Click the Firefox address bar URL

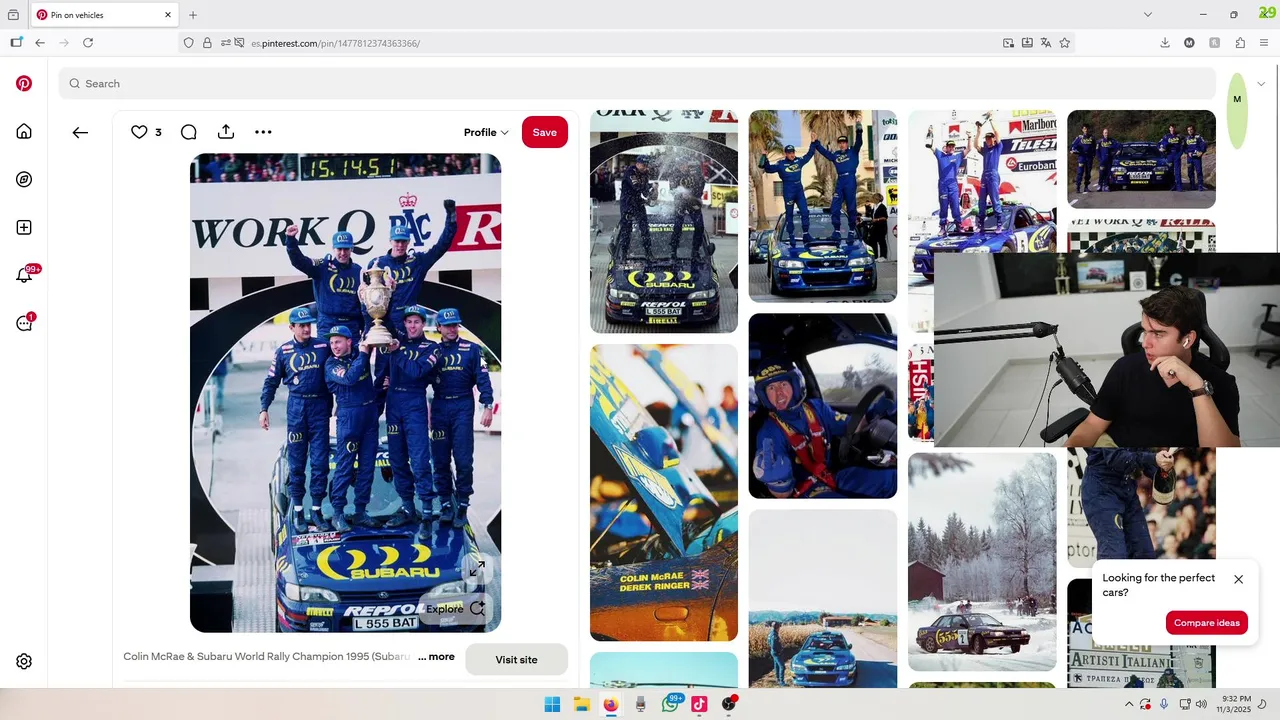(335, 43)
